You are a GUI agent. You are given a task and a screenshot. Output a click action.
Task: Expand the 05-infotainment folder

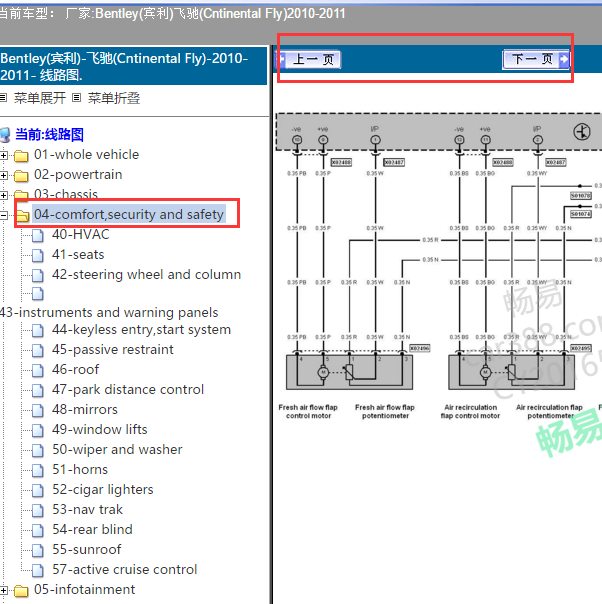pyautogui.click(x=4, y=590)
